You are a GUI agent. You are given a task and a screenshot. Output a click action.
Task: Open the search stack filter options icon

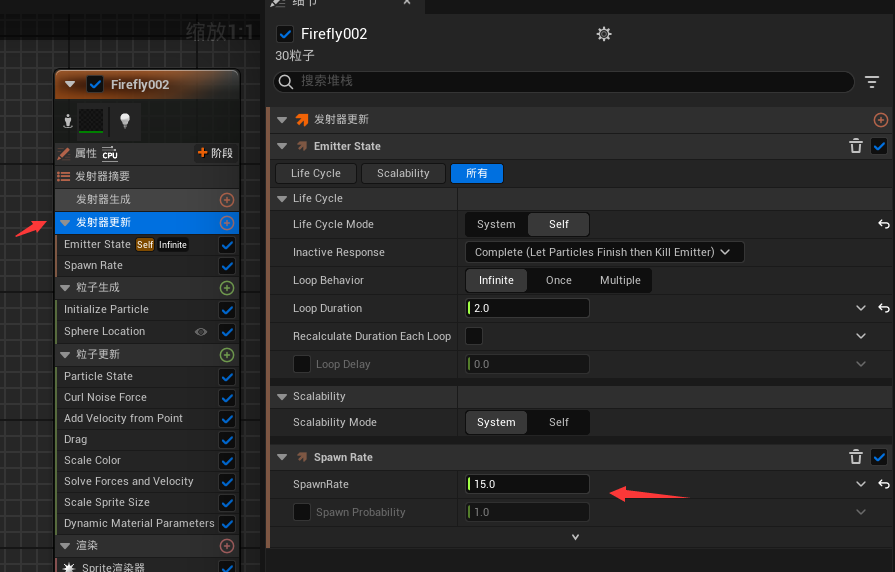click(x=872, y=82)
